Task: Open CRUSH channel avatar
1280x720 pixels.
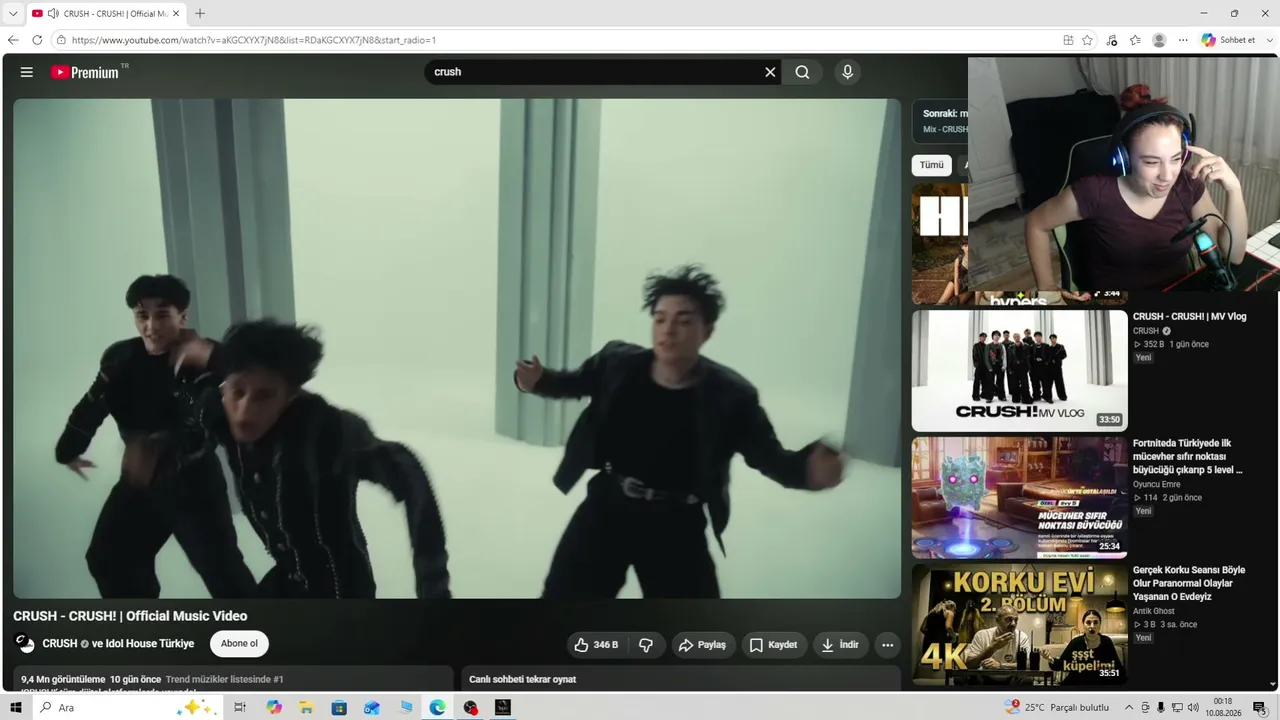Action: [x=25, y=644]
